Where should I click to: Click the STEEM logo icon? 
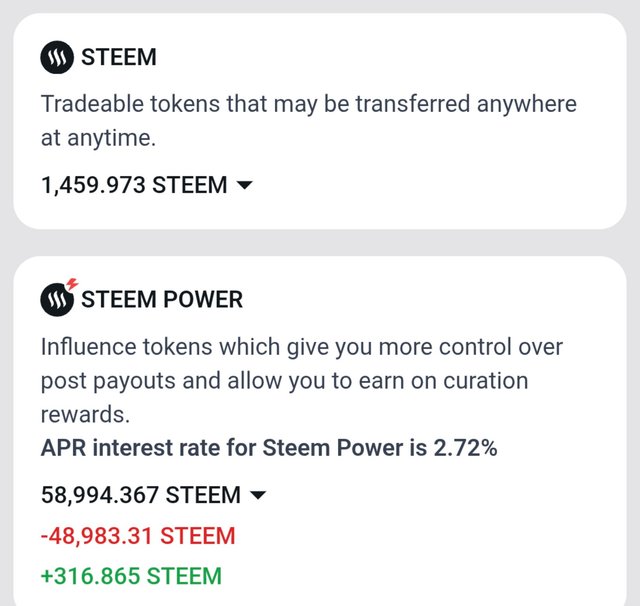[x=57, y=57]
